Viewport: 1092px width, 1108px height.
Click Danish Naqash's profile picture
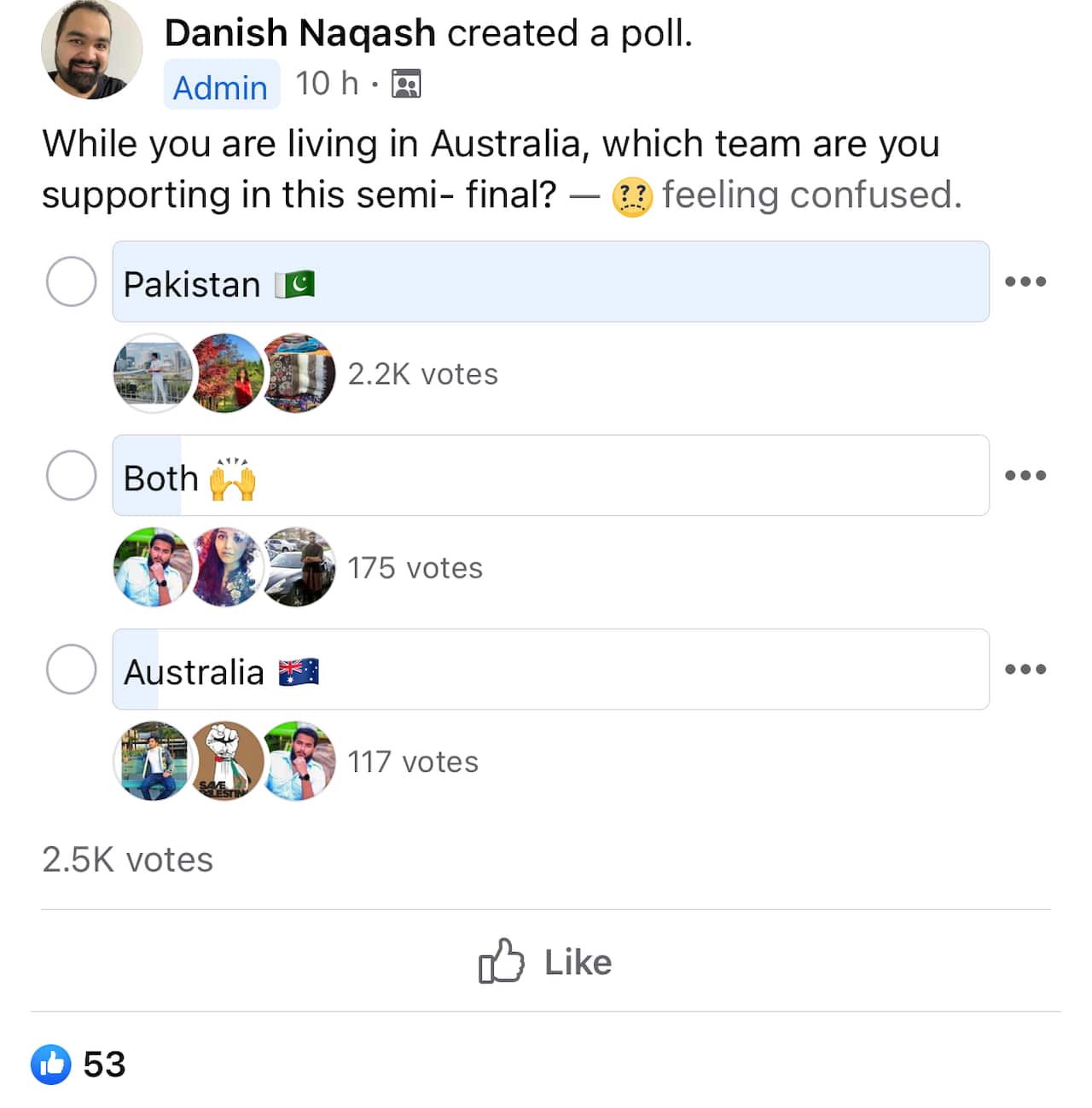click(x=91, y=49)
